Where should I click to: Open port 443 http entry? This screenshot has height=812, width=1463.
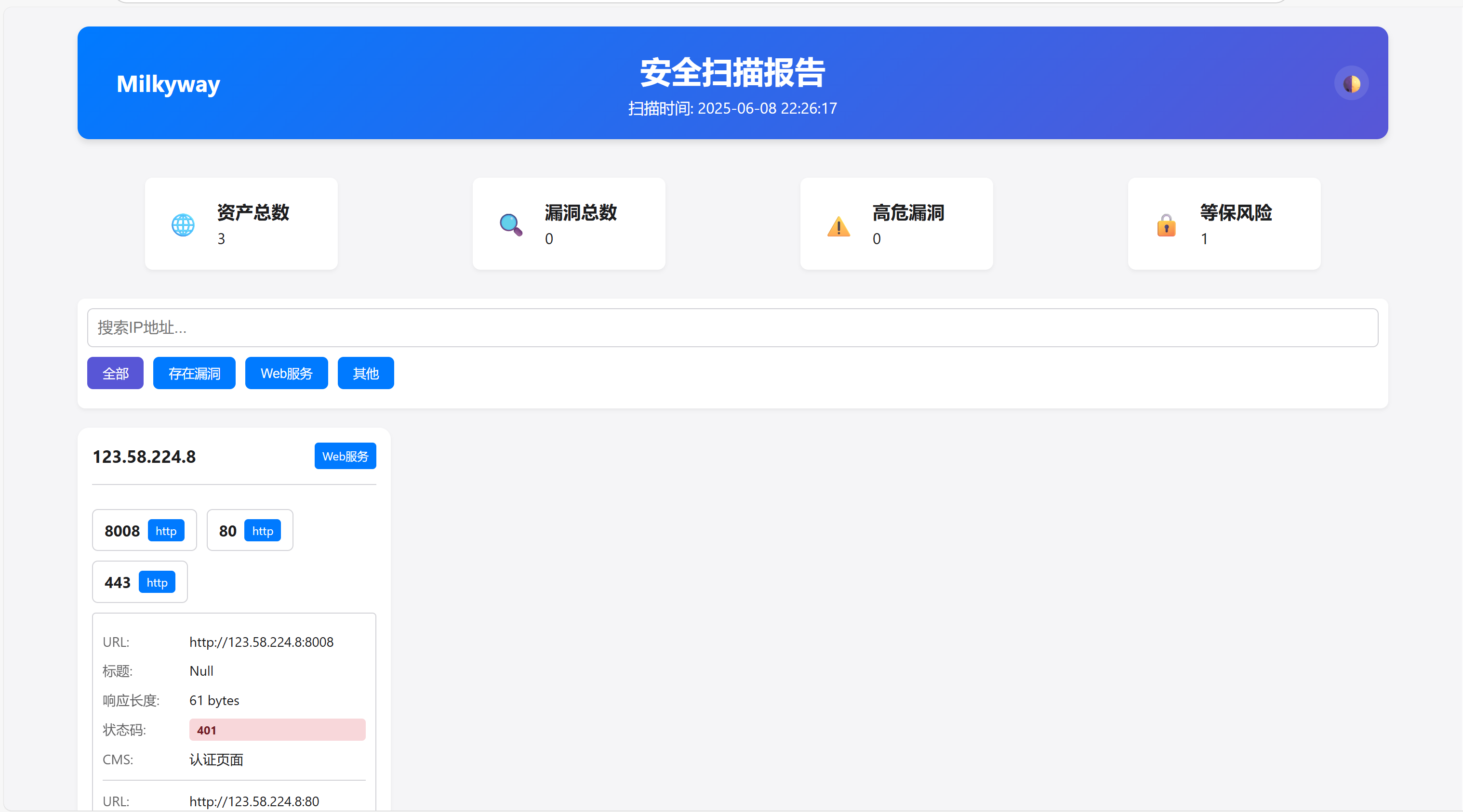(x=140, y=582)
